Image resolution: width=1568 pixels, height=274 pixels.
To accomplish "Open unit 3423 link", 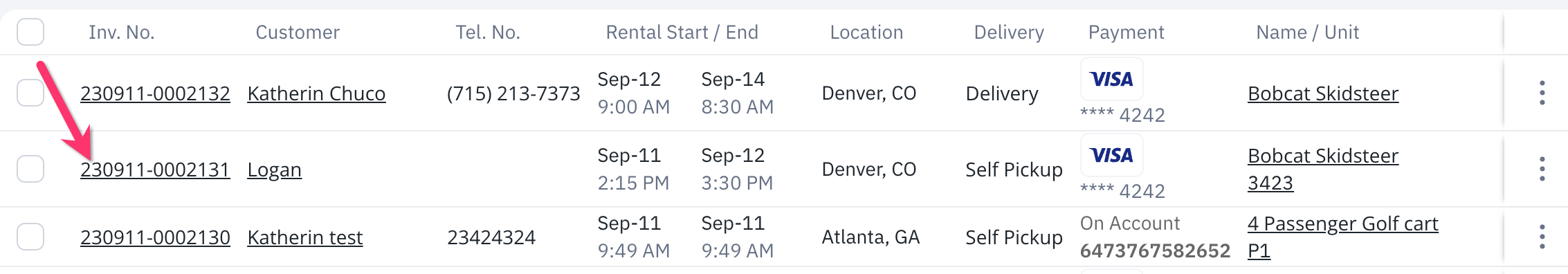I will click(x=1270, y=183).
